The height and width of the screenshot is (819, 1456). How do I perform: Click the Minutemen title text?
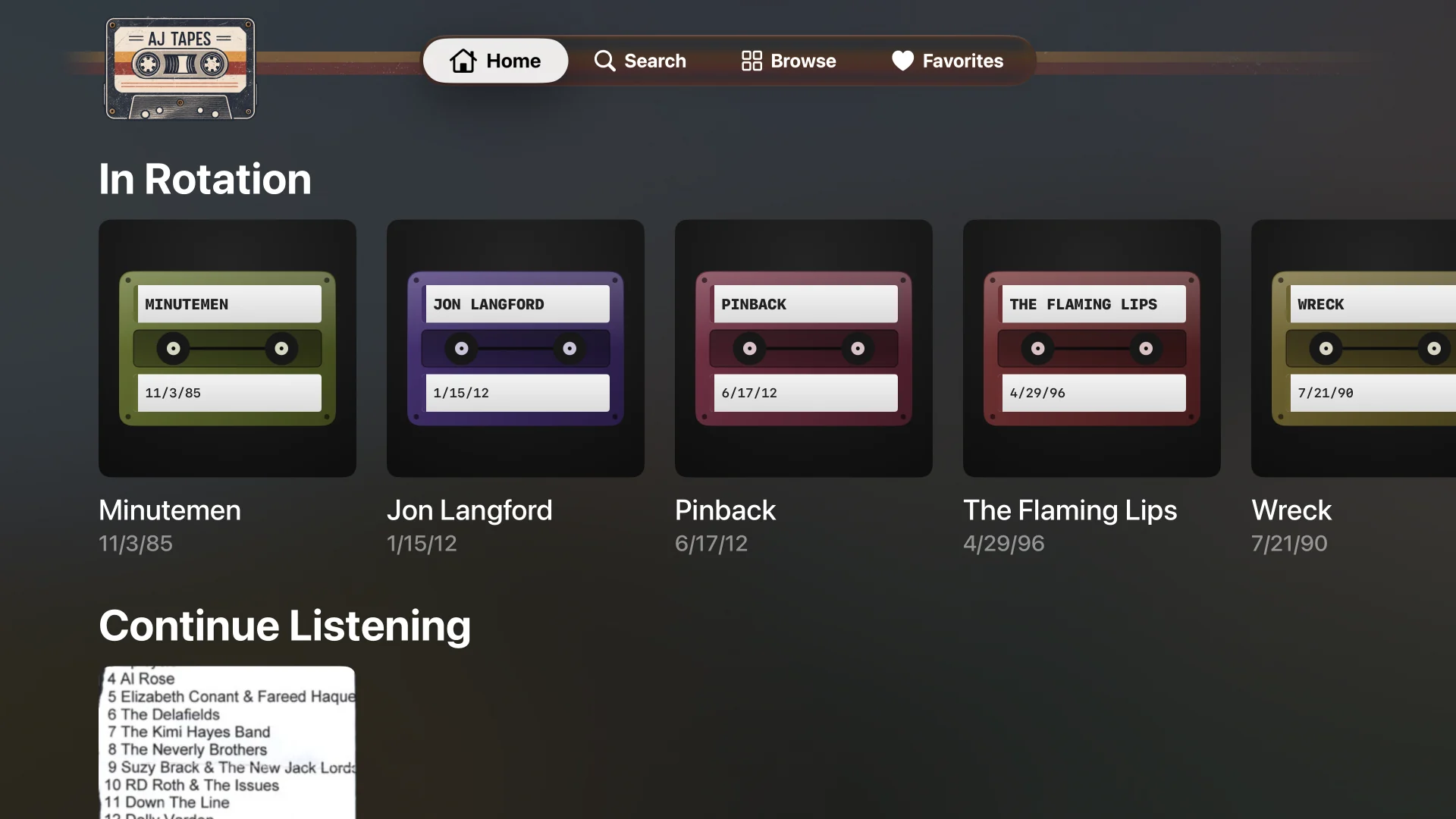coord(170,510)
